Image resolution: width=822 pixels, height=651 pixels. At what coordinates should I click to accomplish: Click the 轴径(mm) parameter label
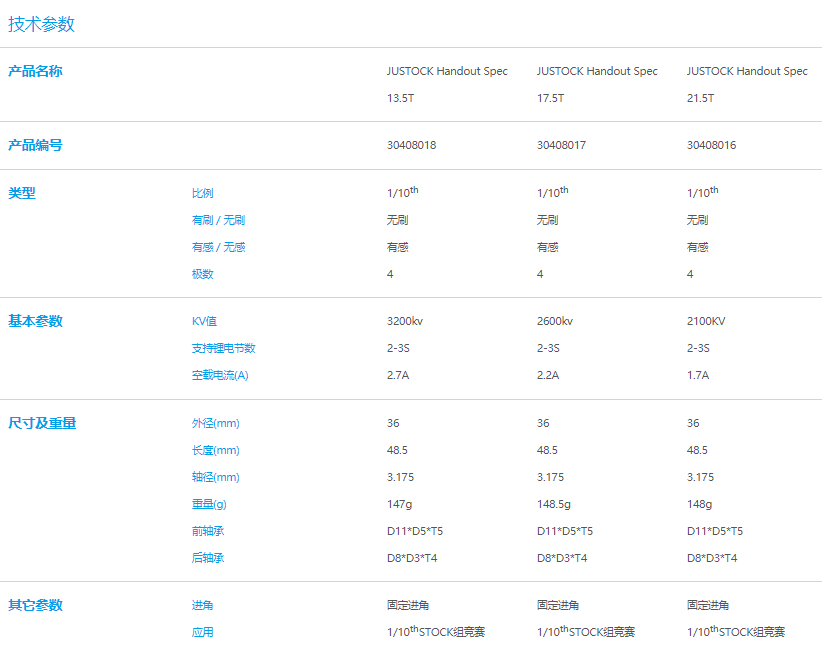tap(215, 477)
